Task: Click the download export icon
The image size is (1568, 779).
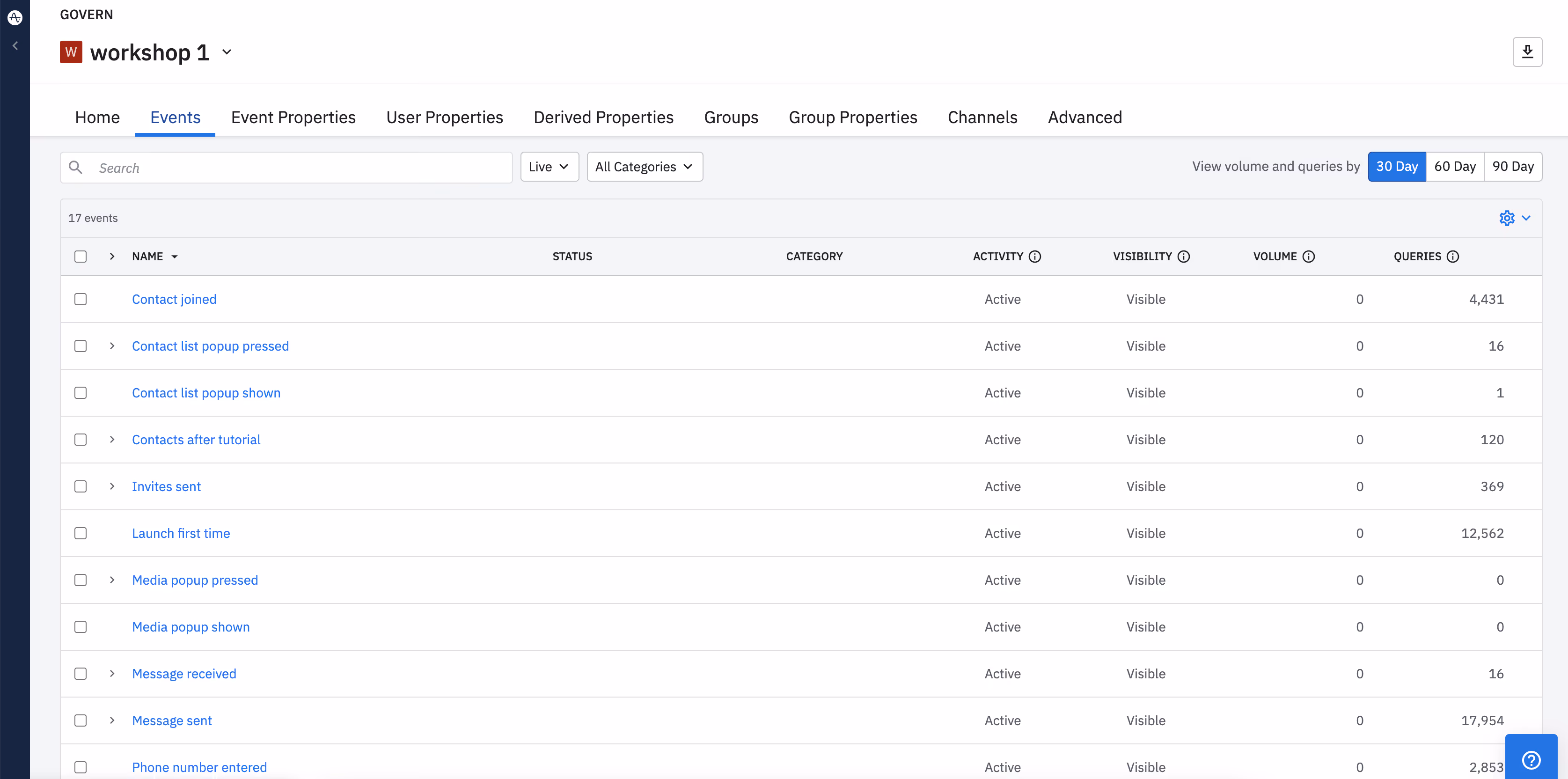Action: tap(1527, 51)
